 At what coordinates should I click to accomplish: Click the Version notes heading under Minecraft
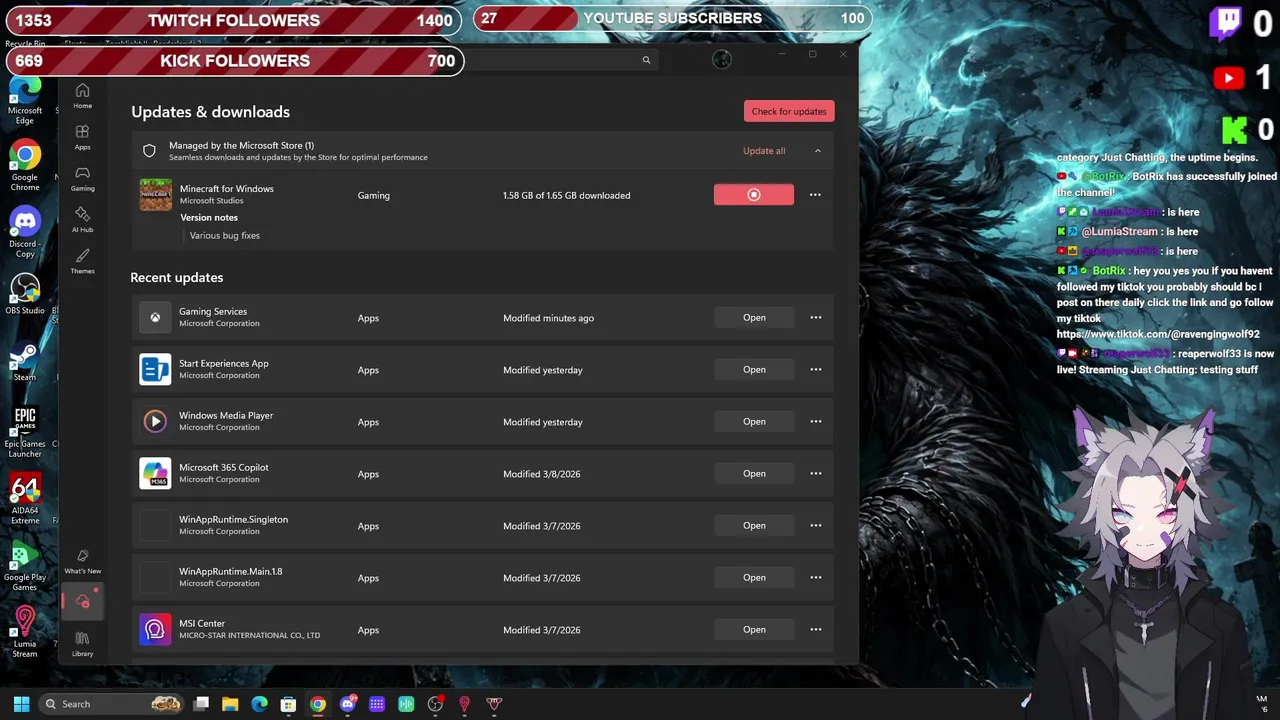pos(209,217)
